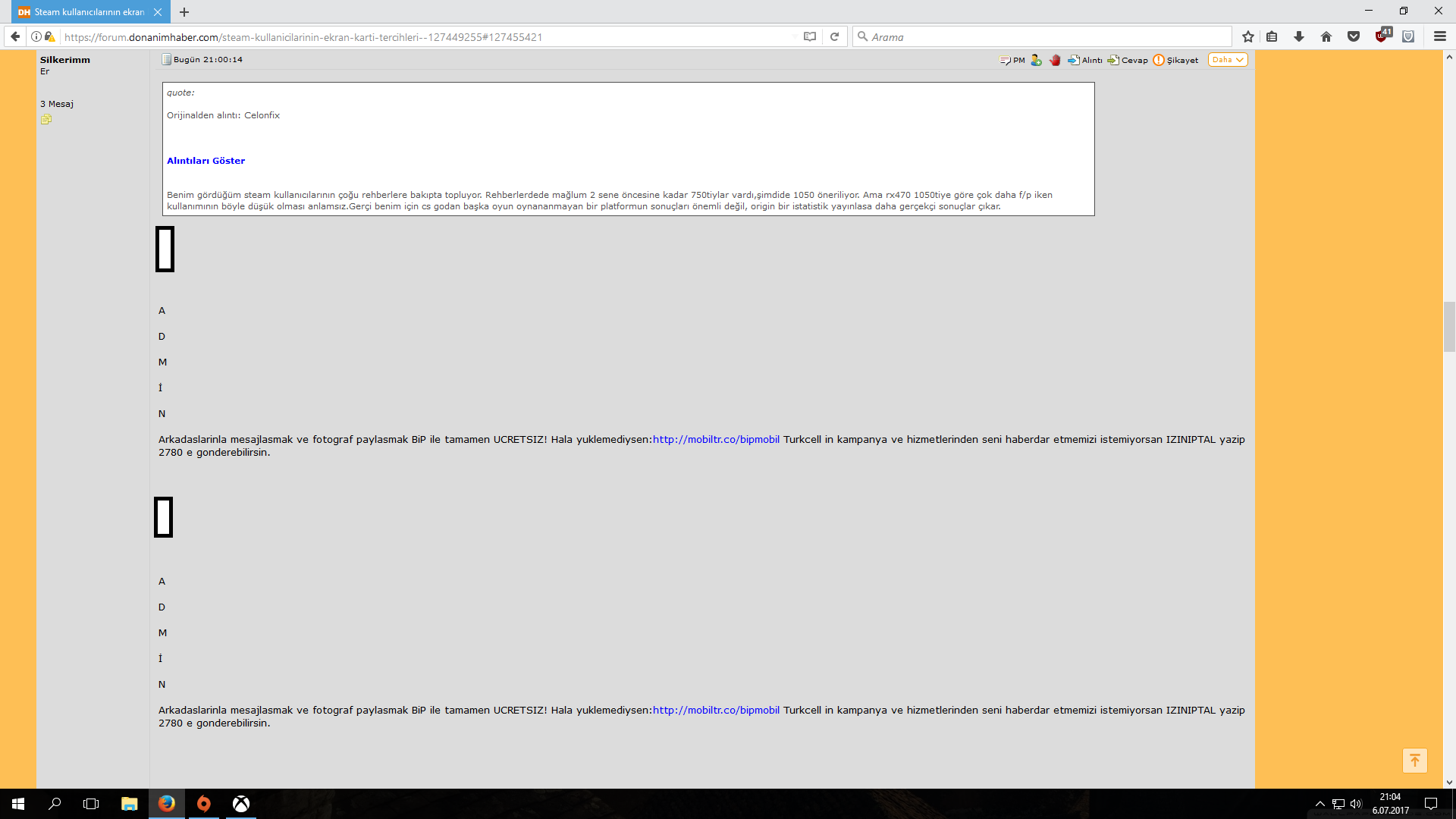
Task: Report the post with Şikayet
Action: pyautogui.click(x=1176, y=60)
